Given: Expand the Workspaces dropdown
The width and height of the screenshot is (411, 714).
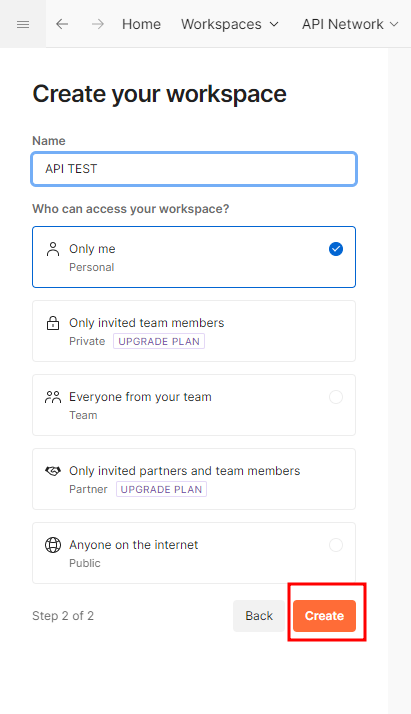Looking at the screenshot, I should 230,24.
